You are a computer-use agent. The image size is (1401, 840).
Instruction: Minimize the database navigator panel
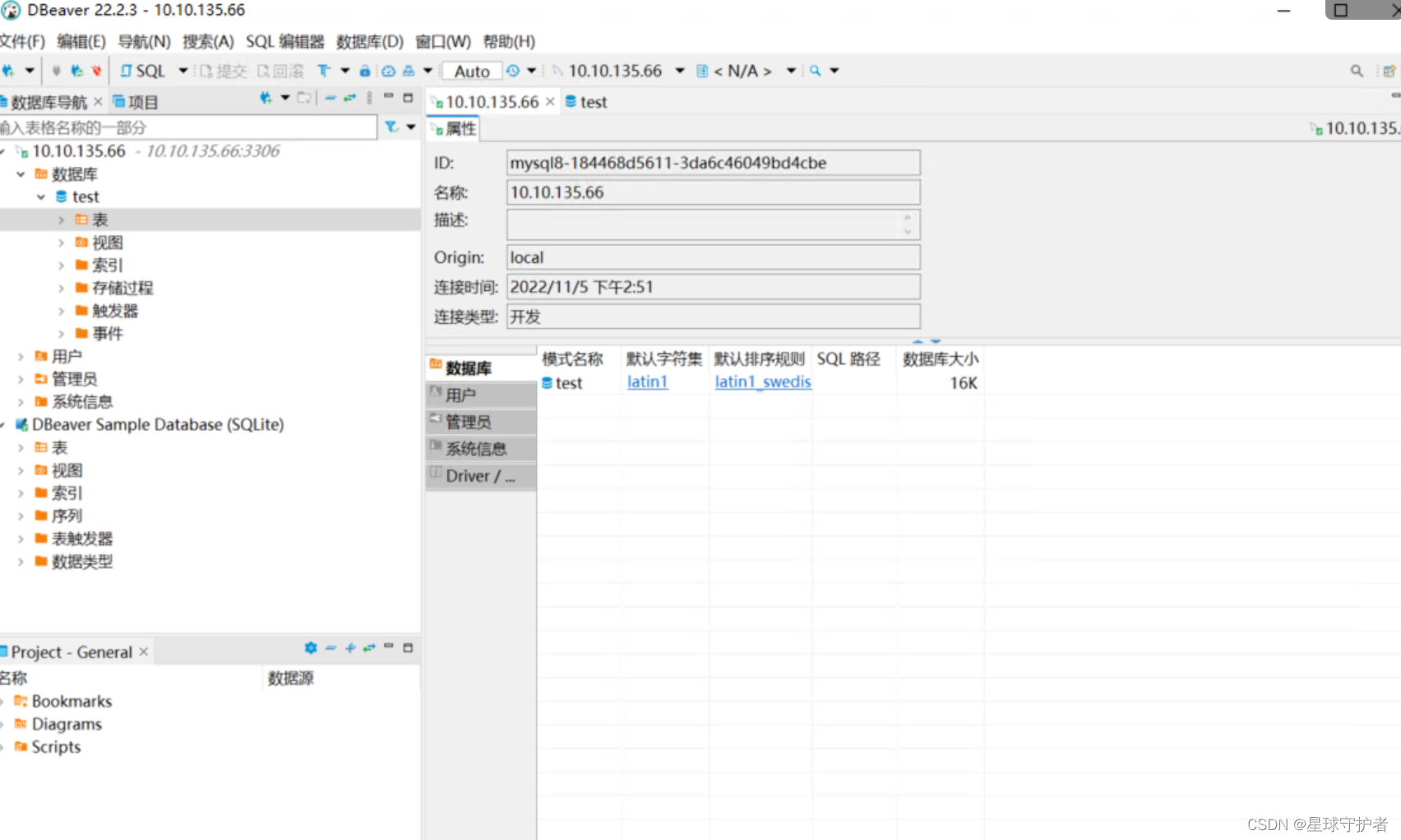[388, 97]
